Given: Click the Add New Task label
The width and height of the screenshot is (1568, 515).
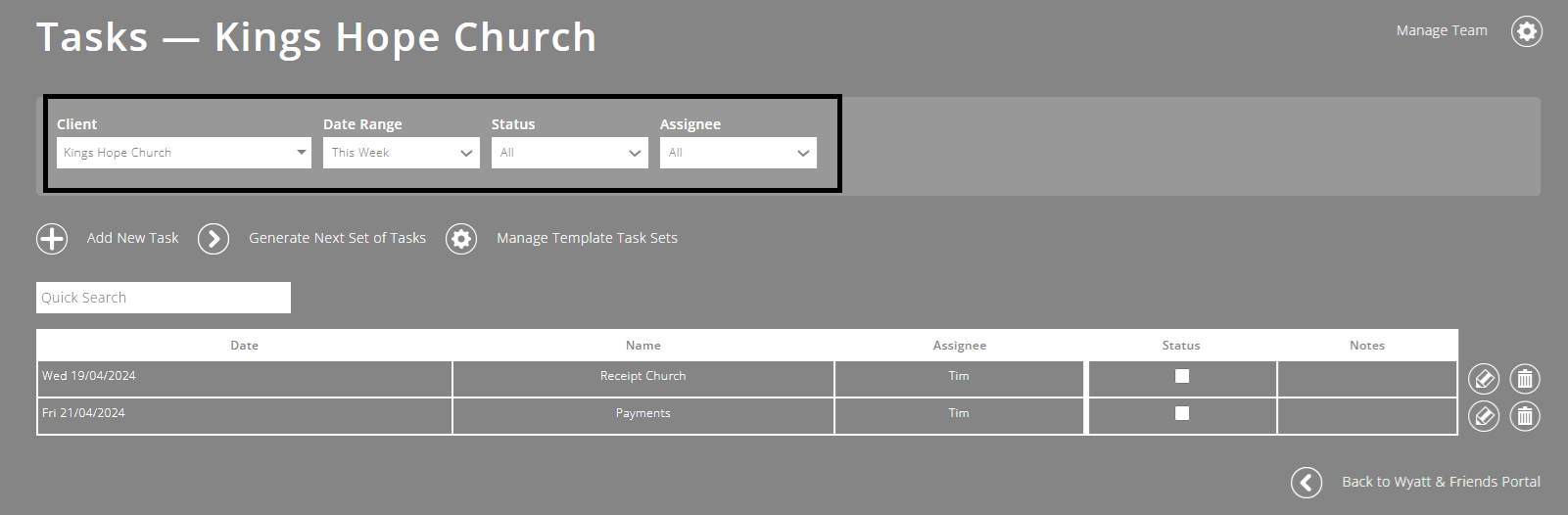Looking at the screenshot, I should (x=132, y=238).
